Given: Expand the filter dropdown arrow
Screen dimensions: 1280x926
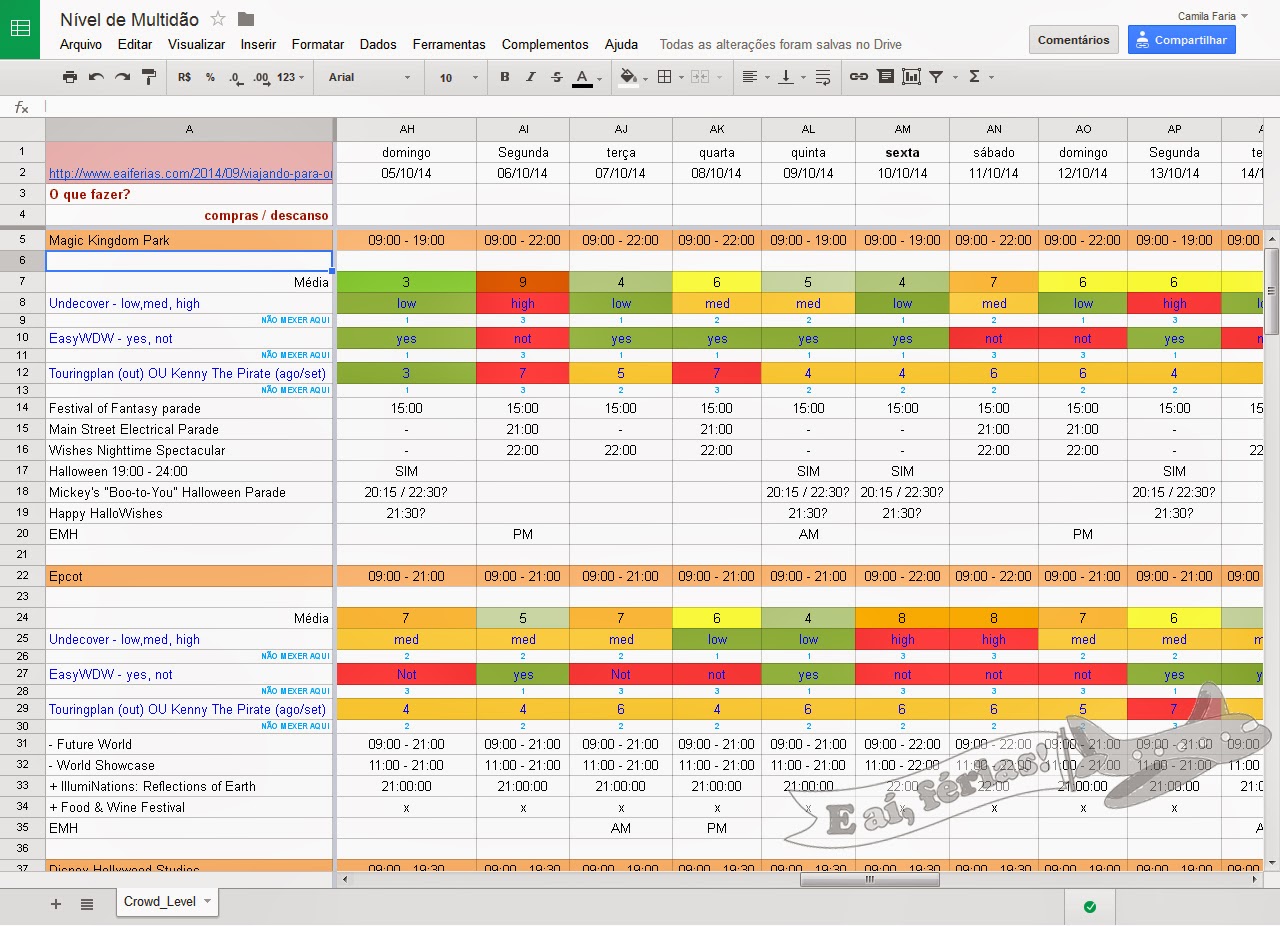Looking at the screenshot, I should tap(955, 78).
